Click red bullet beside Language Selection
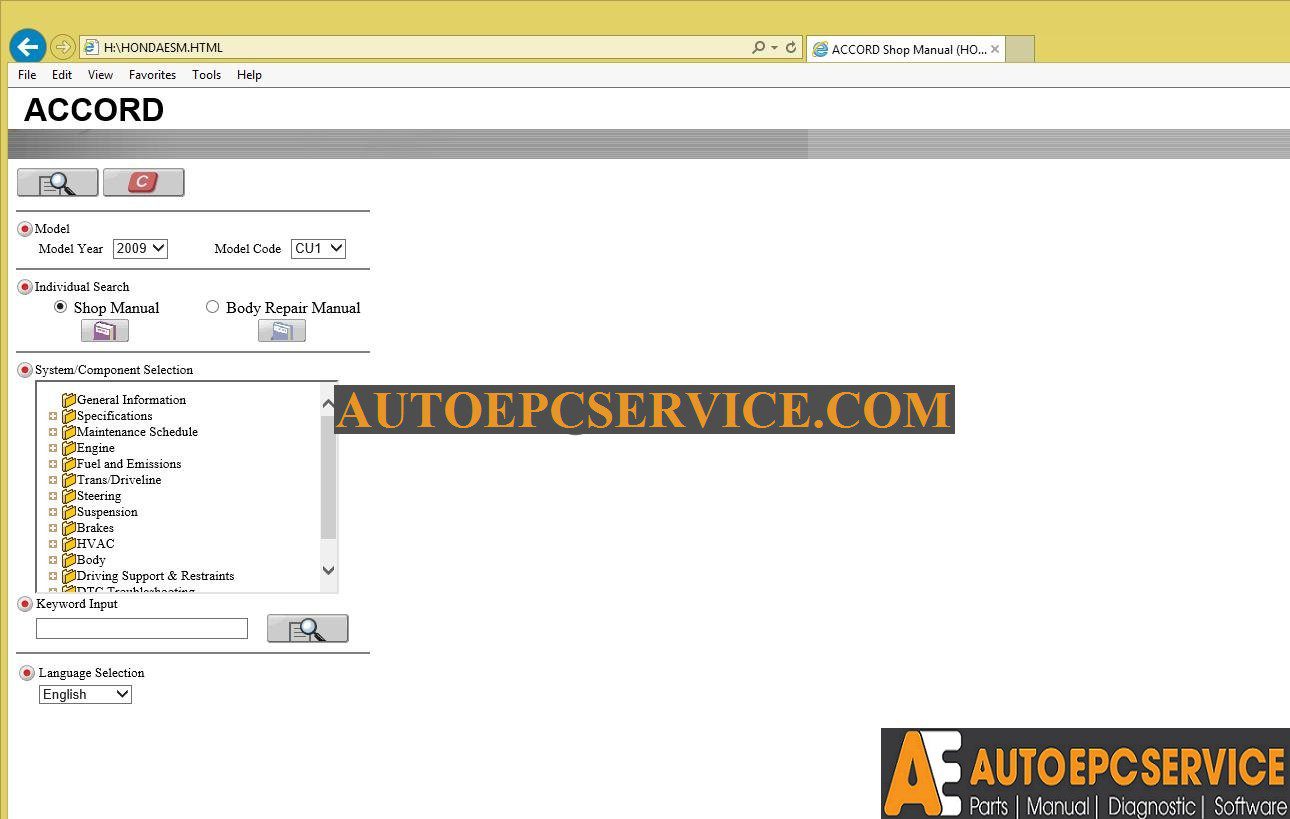The width and height of the screenshot is (1290, 819). click(x=27, y=673)
